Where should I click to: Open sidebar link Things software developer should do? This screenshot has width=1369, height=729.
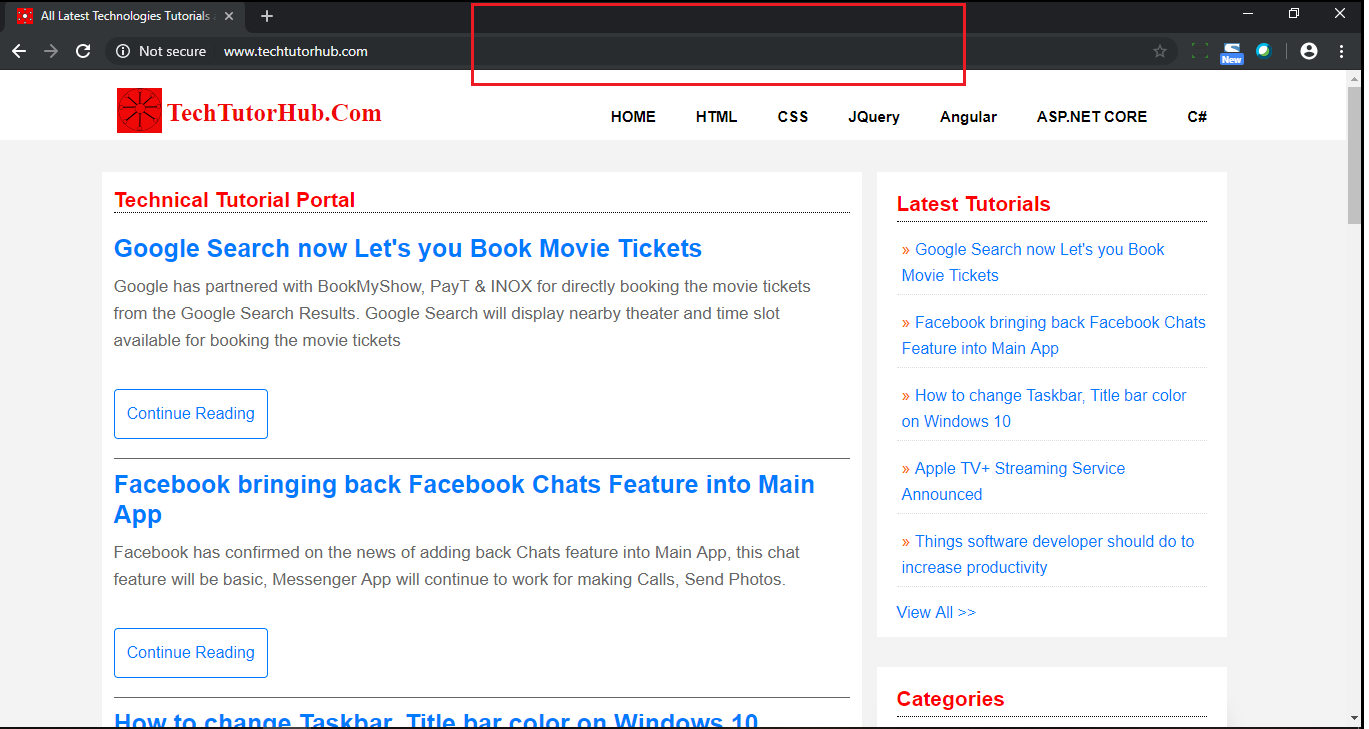click(1048, 554)
